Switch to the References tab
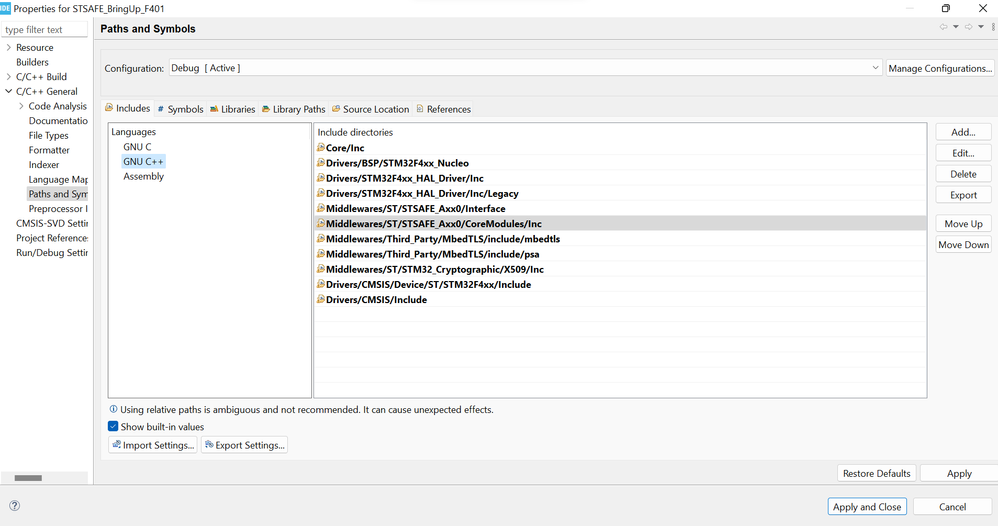The width and height of the screenshot is (998, 526). [x=444, y=109]
